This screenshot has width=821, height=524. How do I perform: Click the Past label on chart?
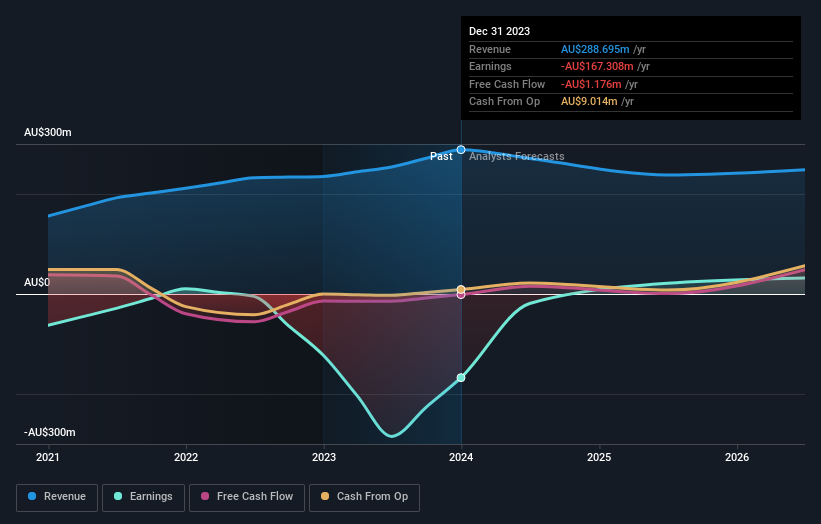(441, 156)
